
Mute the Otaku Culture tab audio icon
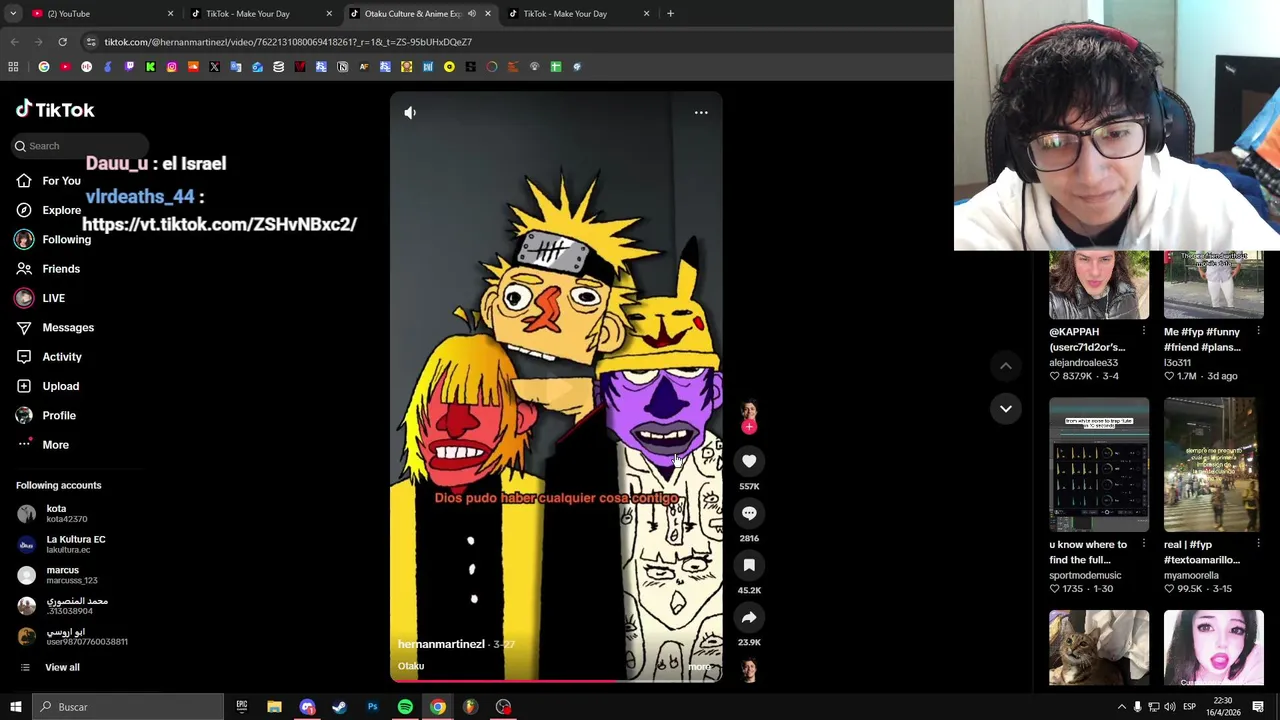coord(471,14)
